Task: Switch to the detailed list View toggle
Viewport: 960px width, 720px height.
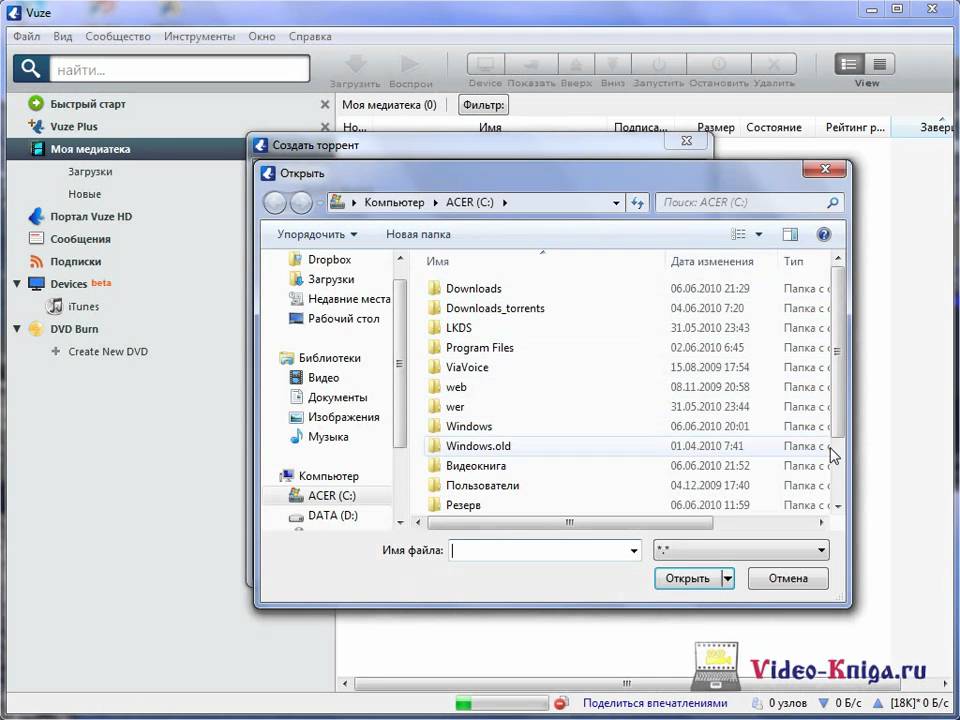Action: [849, 64]
